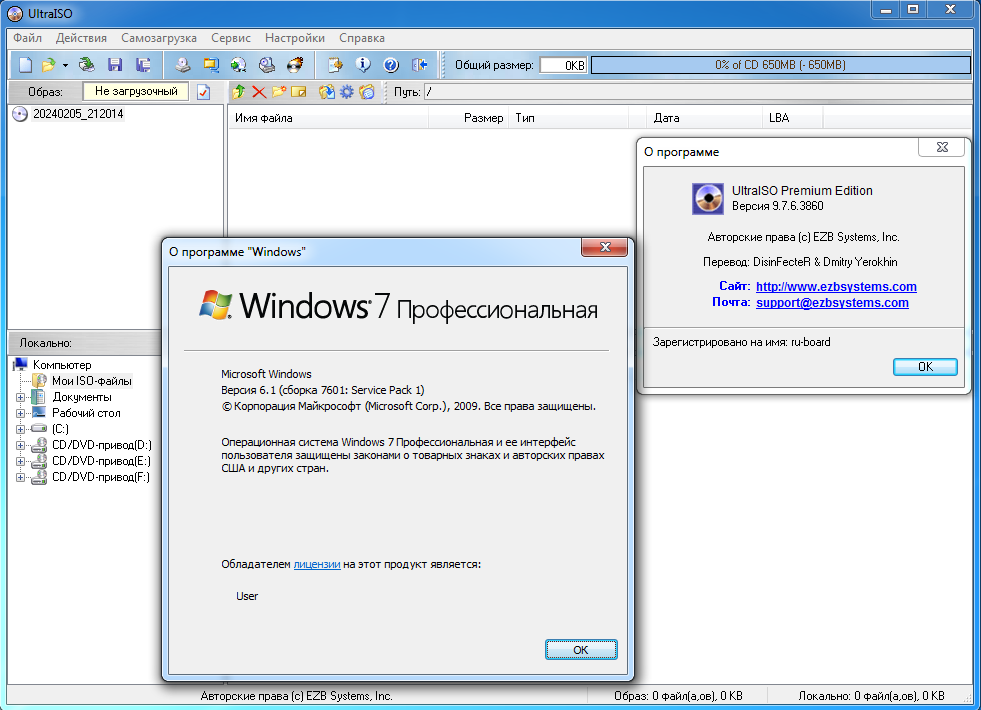Screen dimensions: 981x710
Task: Expand the dropdown arrow beside the Open icon
Action: pyautogui.click(x=65, y=65)
